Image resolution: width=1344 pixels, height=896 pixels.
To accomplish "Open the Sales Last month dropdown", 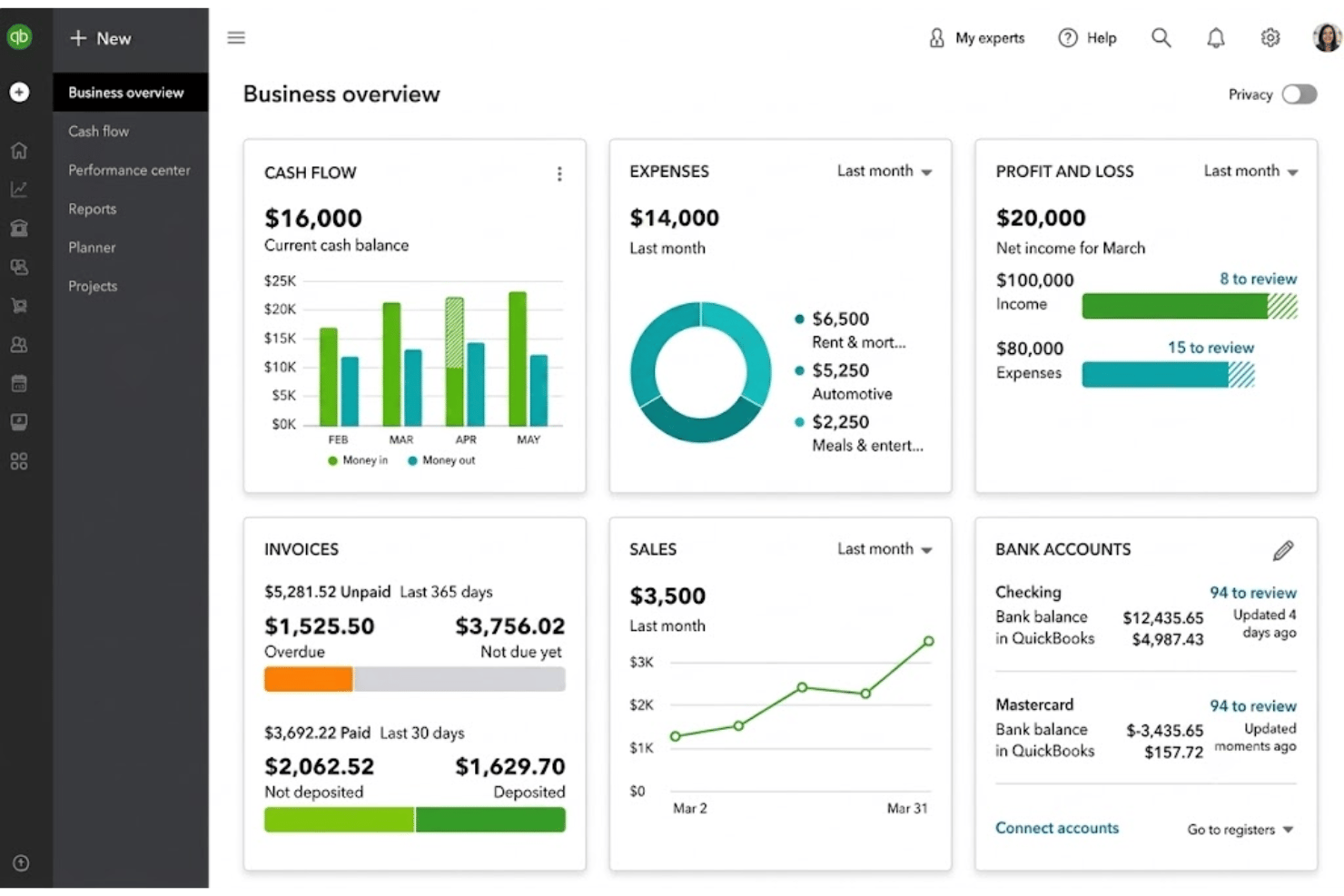I will coord(884,549).
